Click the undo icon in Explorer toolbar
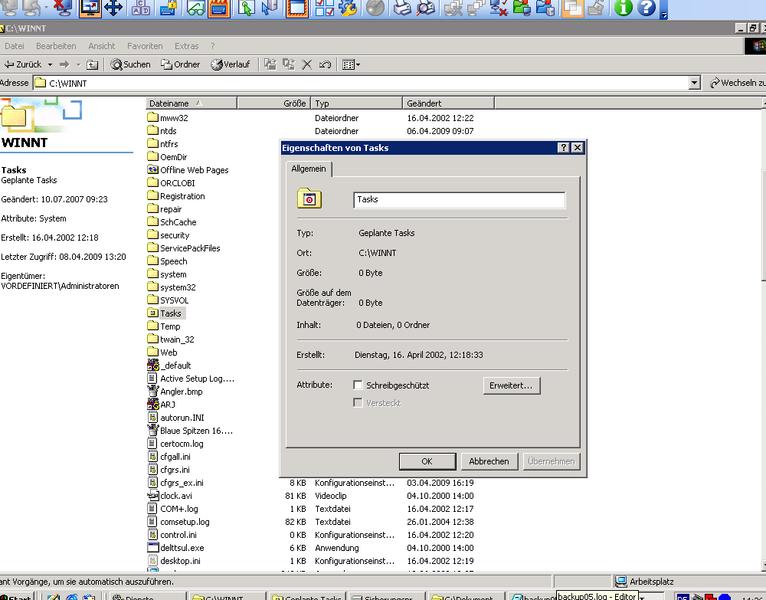 (325, 64)
